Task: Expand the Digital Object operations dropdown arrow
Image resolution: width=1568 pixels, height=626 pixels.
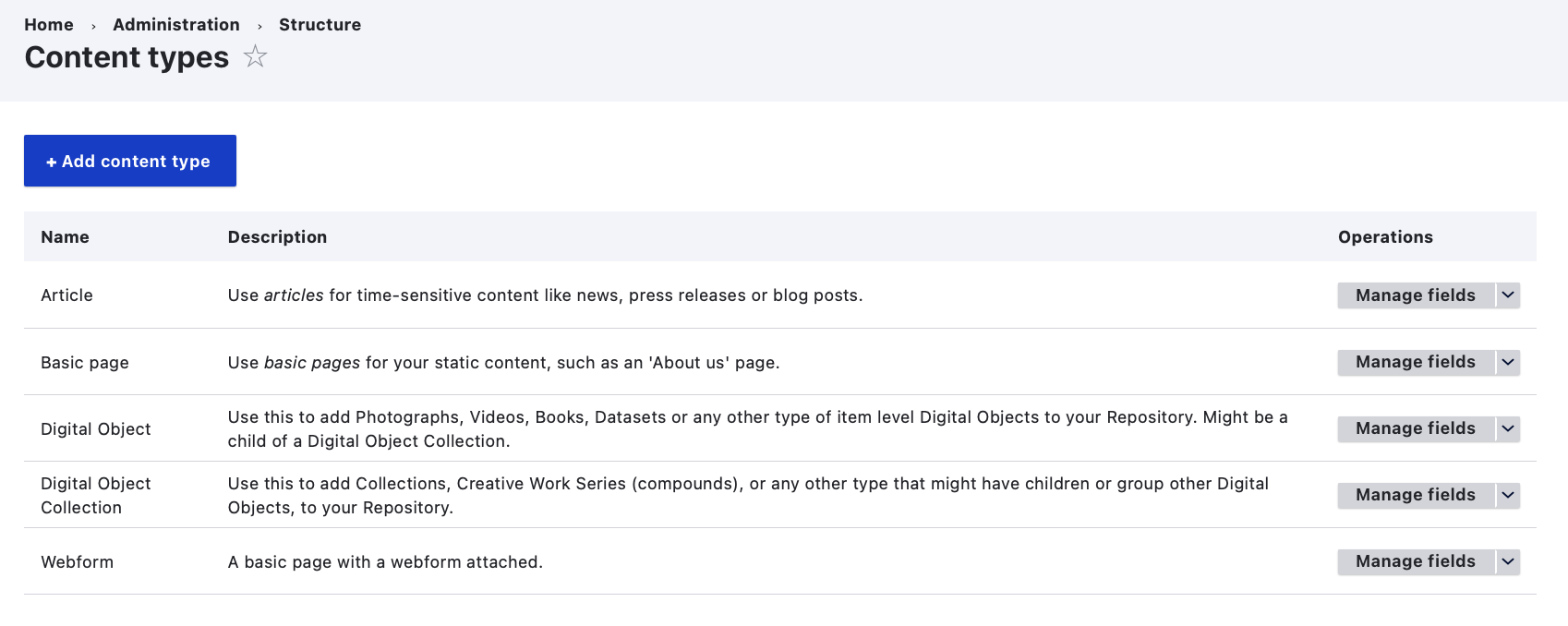Action: coord(1507,428)
